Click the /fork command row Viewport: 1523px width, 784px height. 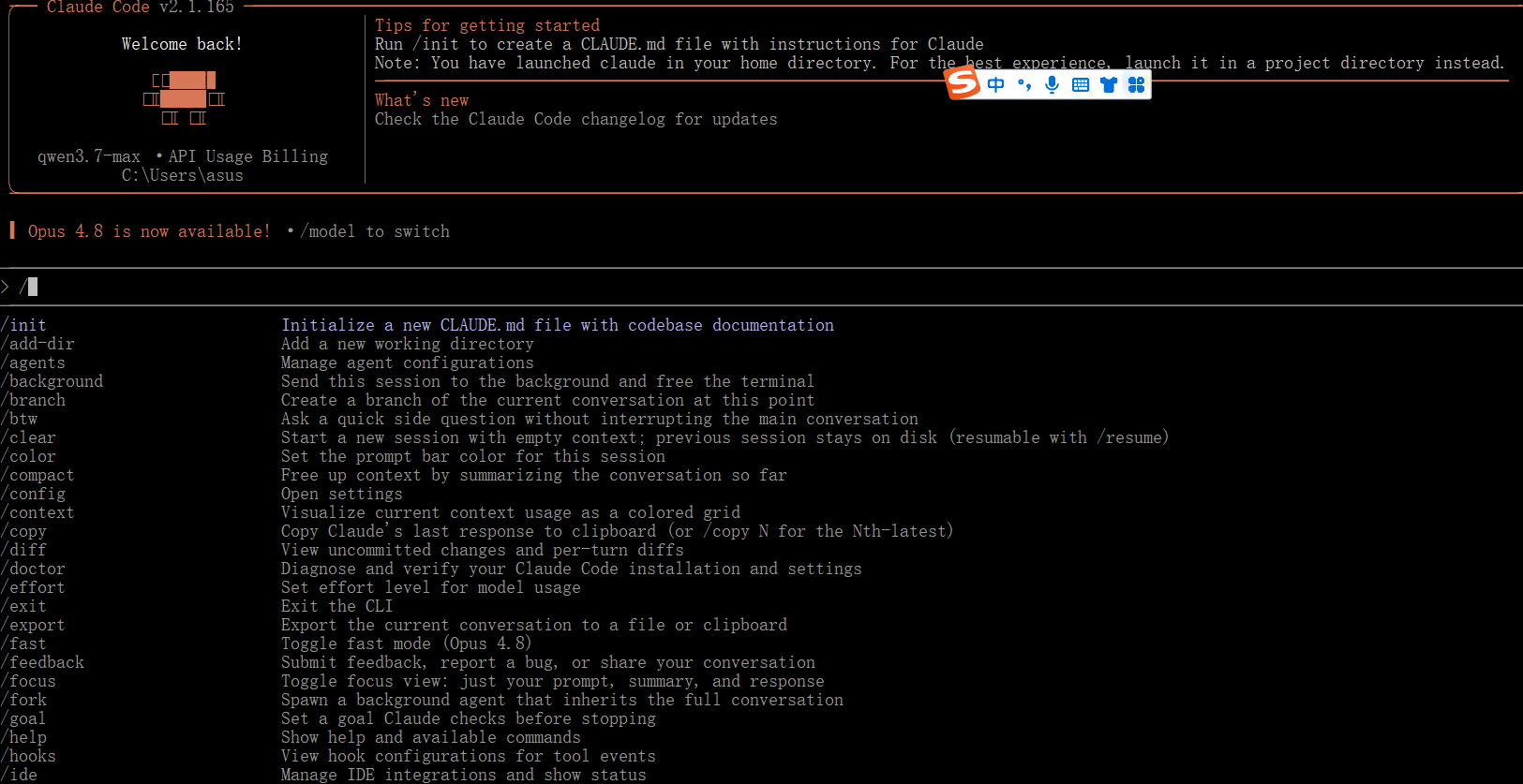coord(422,700)
